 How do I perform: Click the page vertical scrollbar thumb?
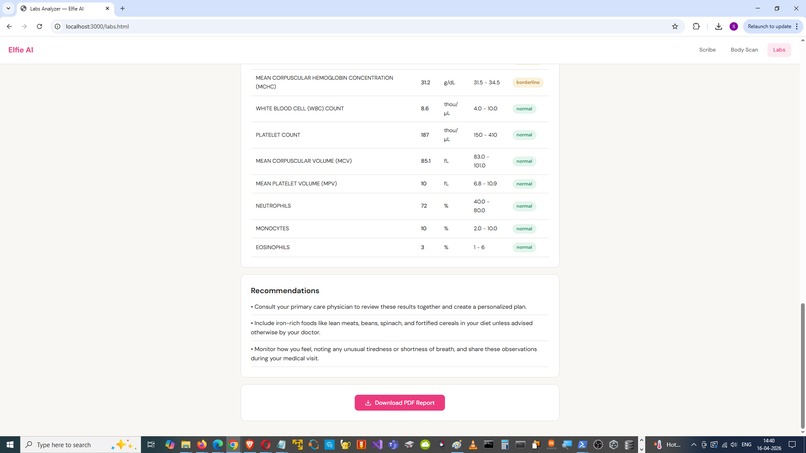click(x=802, y=366)
